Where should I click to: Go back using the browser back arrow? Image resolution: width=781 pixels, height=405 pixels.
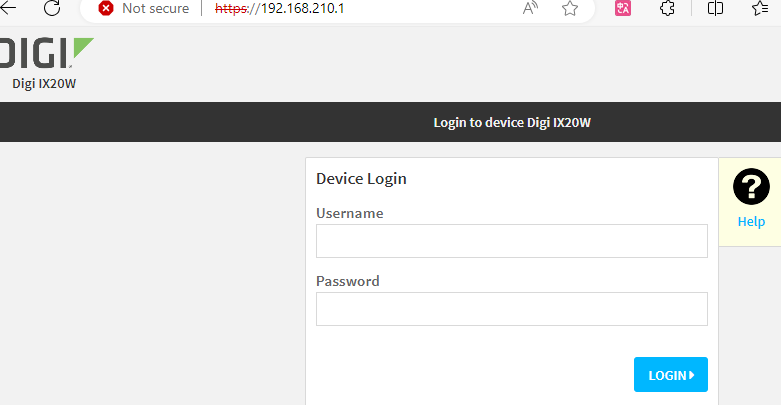pyautogui.click(x=7, y=8)
